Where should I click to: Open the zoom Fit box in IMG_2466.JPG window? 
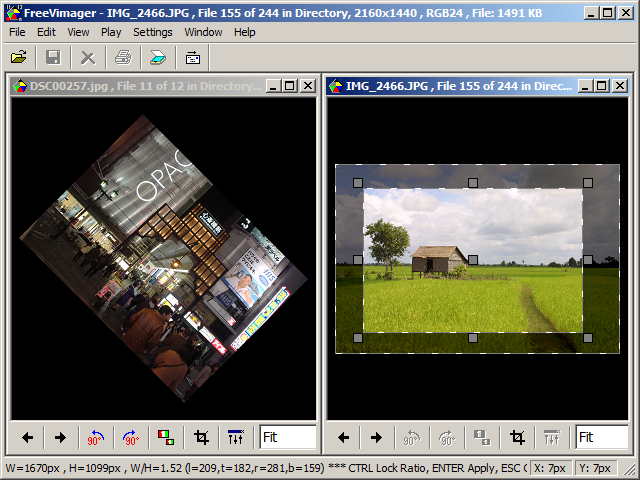[x=601, y=437]
